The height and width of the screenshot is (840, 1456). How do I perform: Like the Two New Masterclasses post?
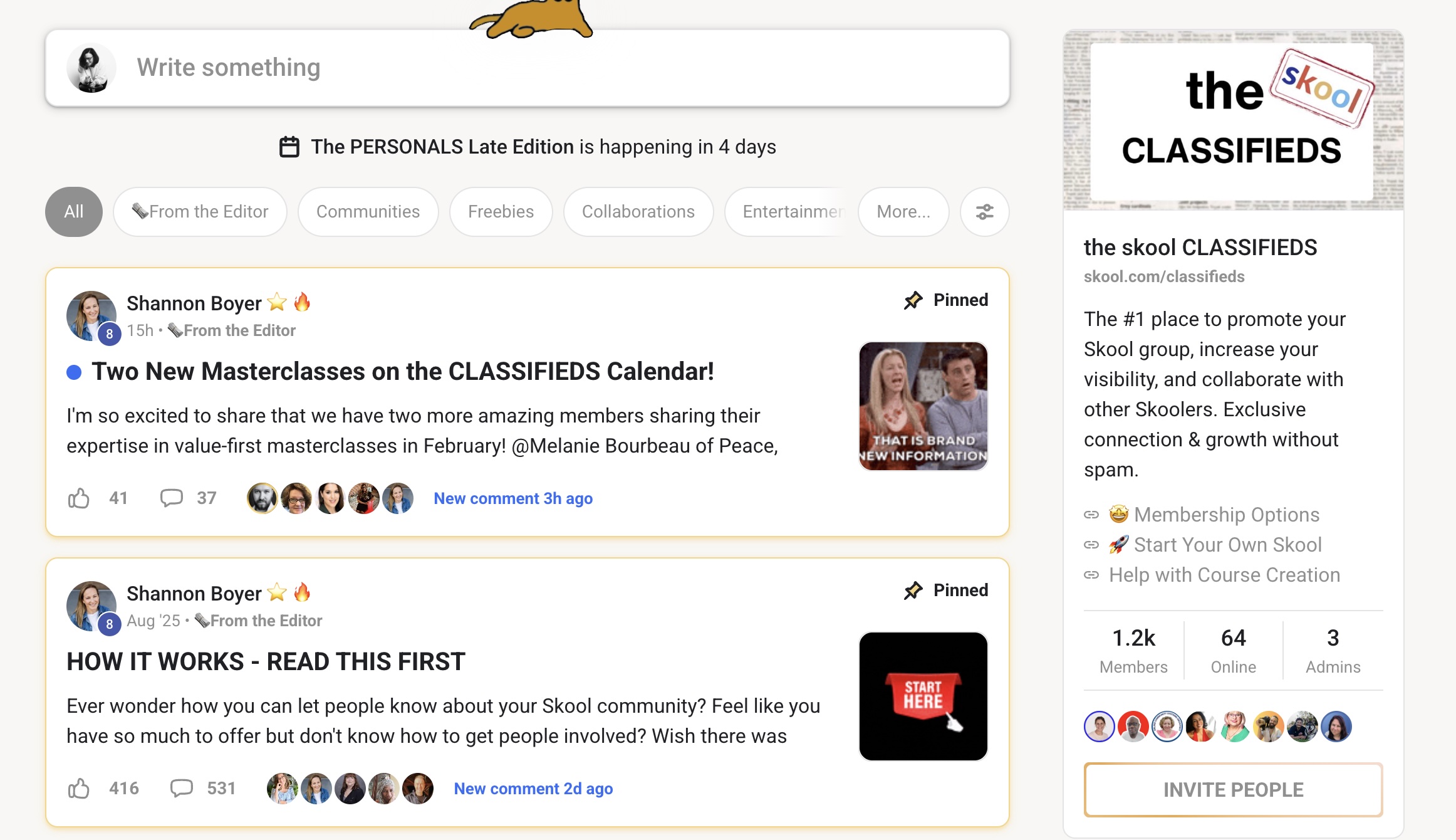pyautogui.click(x=79, y=498)
